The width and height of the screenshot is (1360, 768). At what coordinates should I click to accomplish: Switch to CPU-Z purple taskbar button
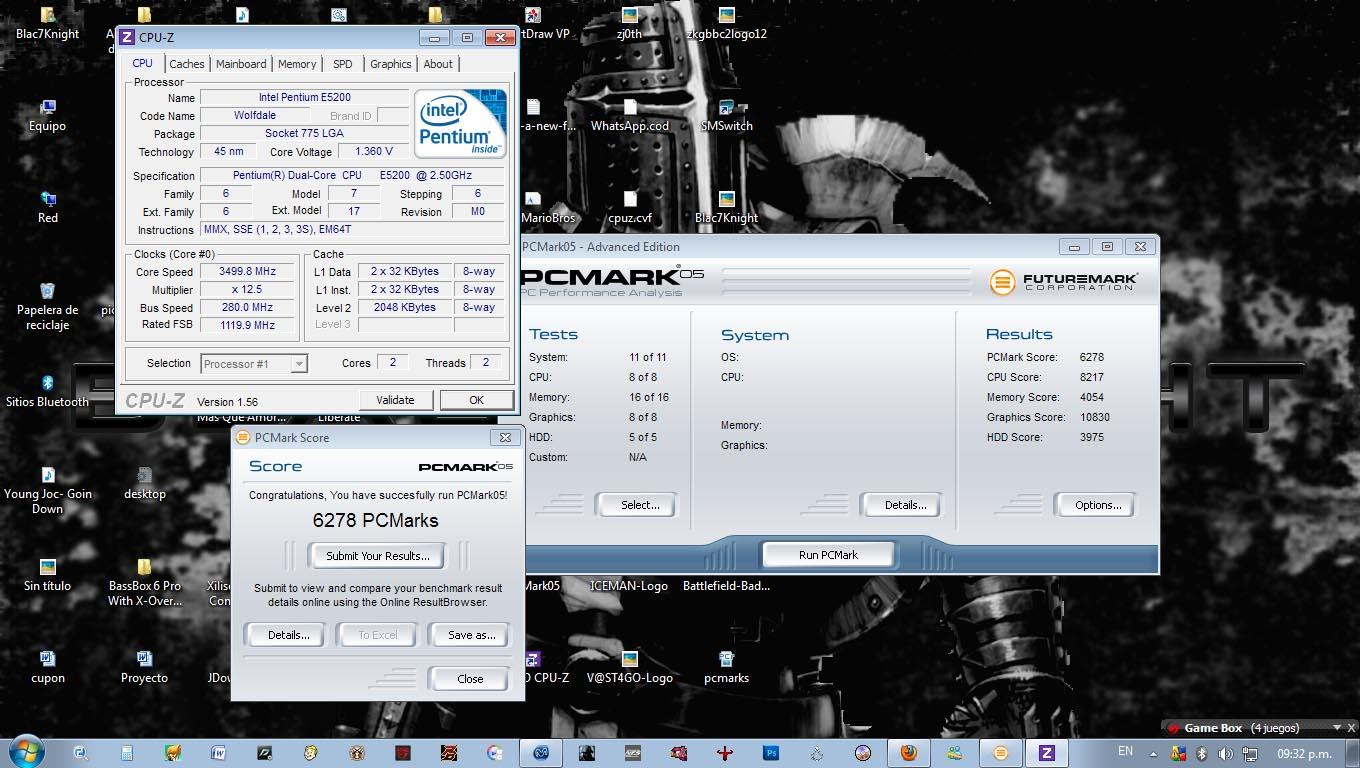click(x=1046, y=753)
